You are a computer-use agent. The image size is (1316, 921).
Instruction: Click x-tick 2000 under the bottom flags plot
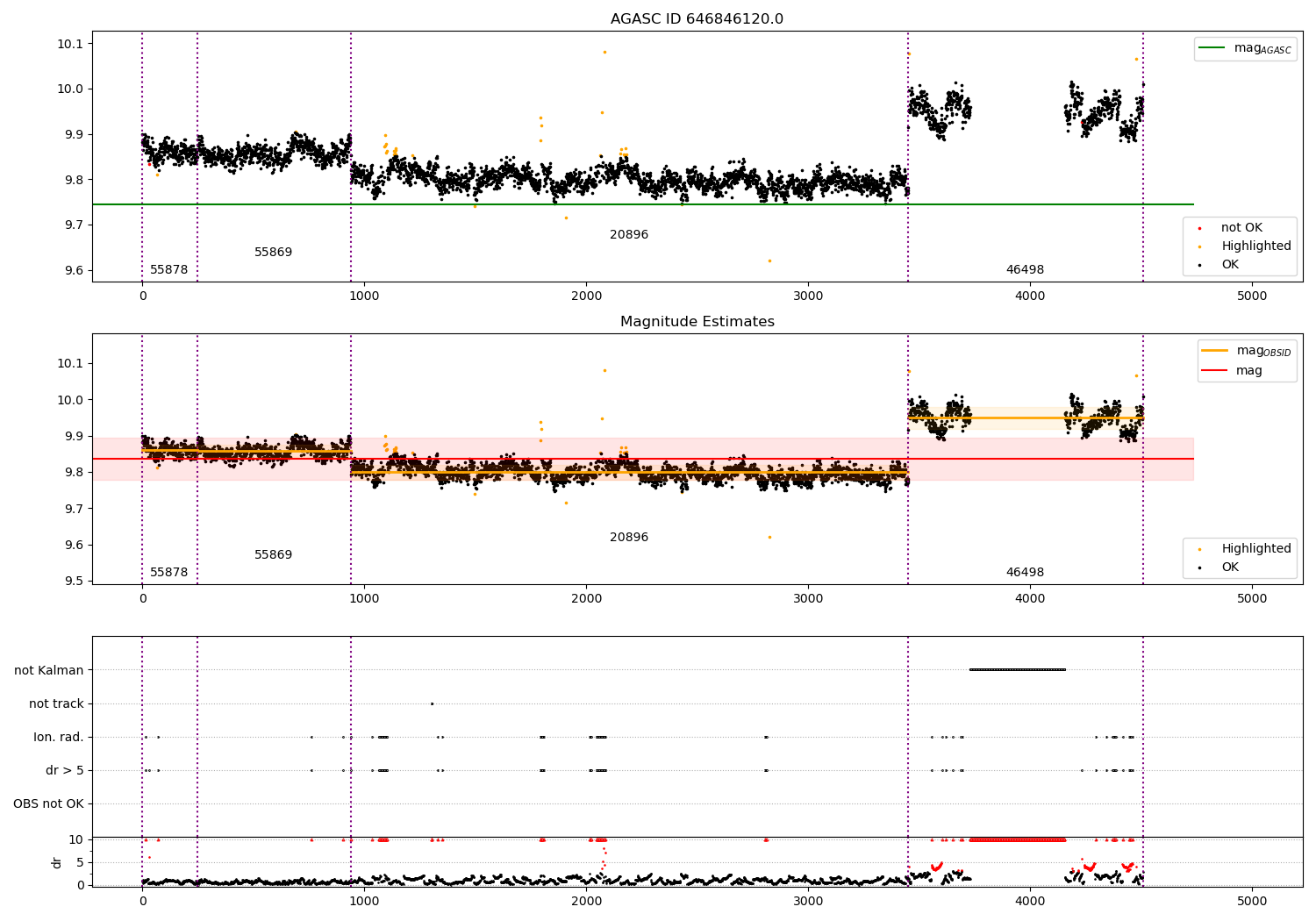pos(586,903)
